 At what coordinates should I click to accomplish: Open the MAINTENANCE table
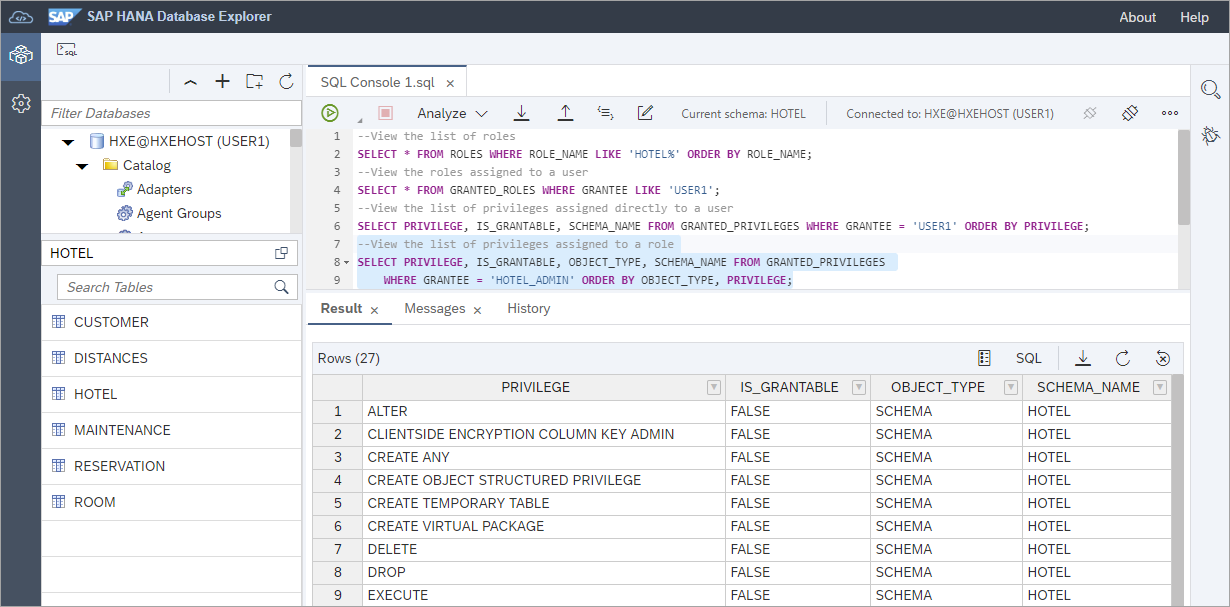coord(171,430)
